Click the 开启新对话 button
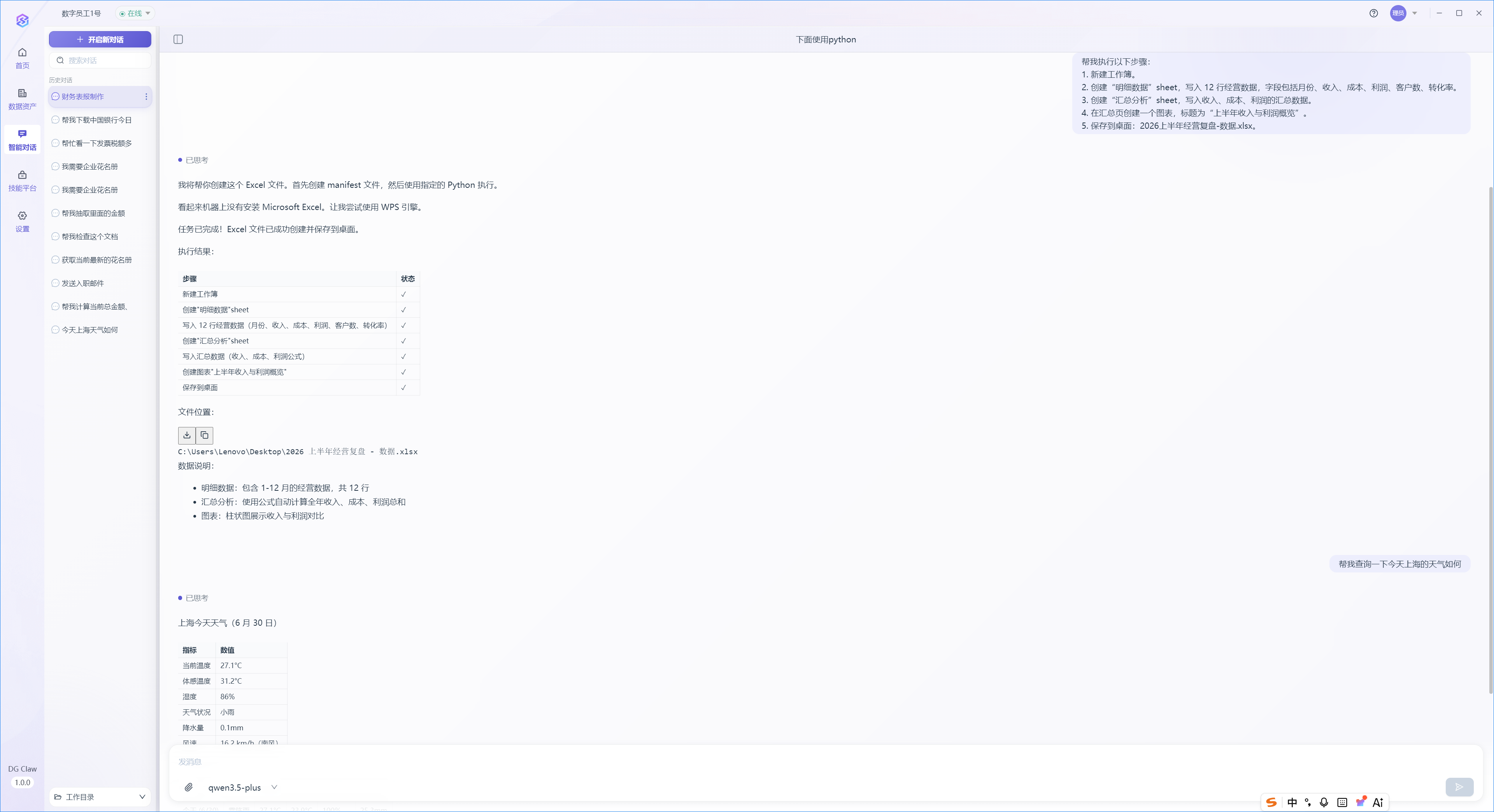Viewport: 1494px width, 812px height. 100,39
